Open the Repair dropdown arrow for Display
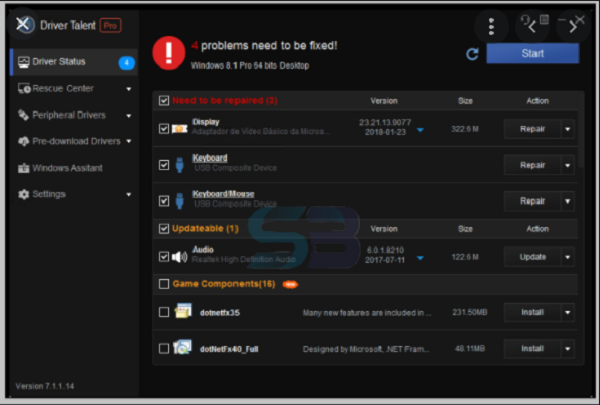 pos(568,129)
